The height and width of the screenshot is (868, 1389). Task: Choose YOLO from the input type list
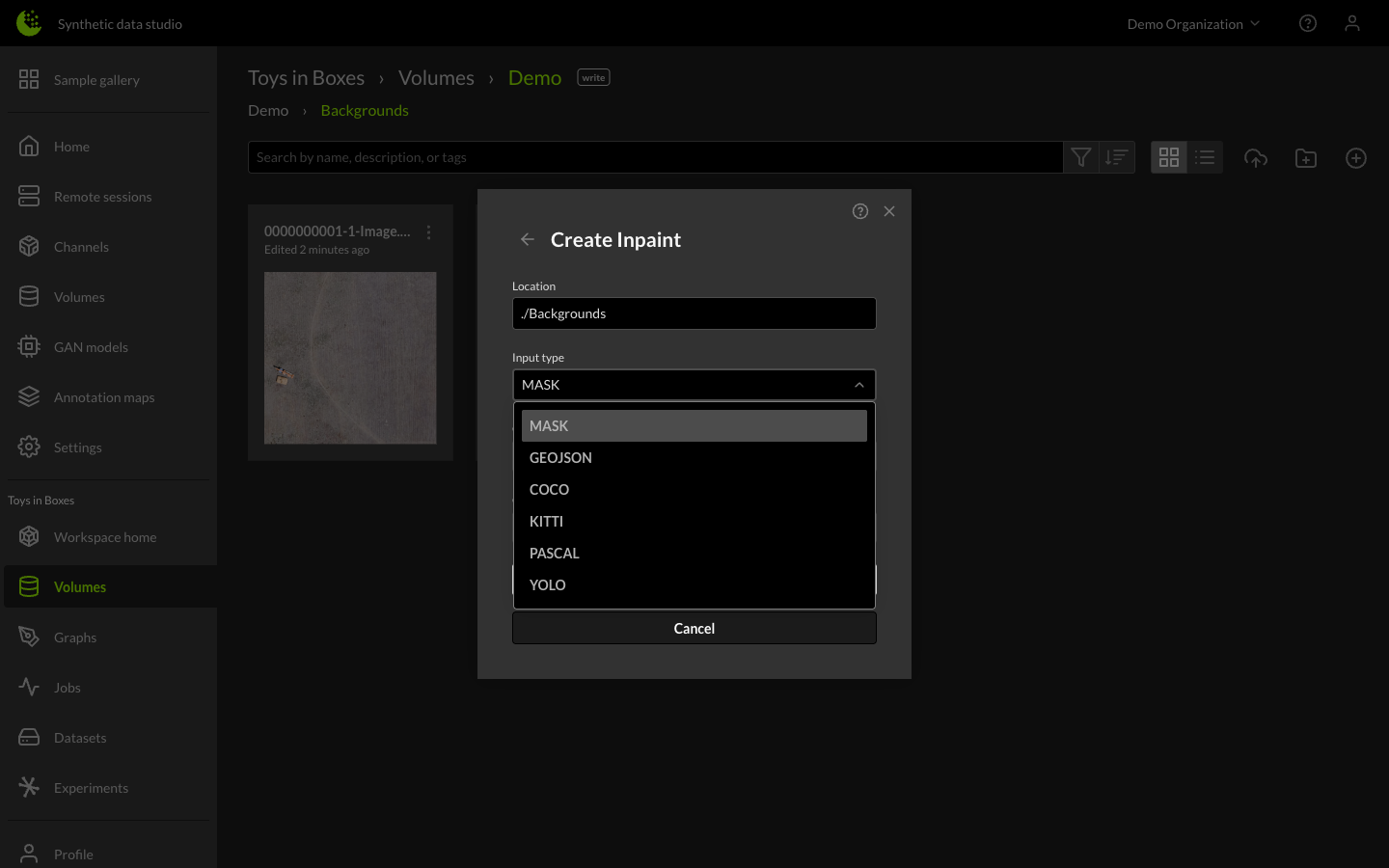point(547,584)
